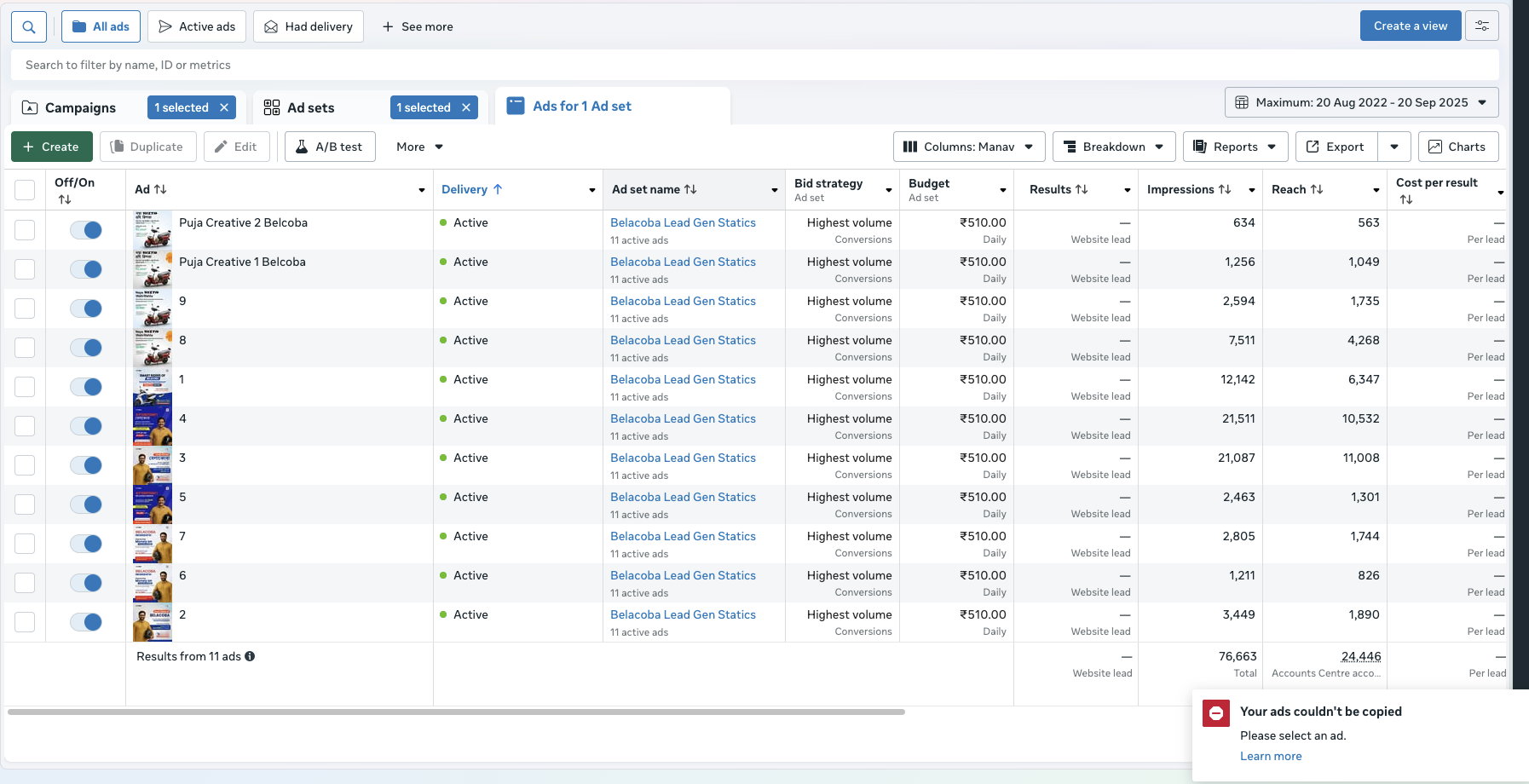This screenshot has width=1529, height=784.
Task: Open view settings beside Create a view
Action: [x=1482, y=26]
